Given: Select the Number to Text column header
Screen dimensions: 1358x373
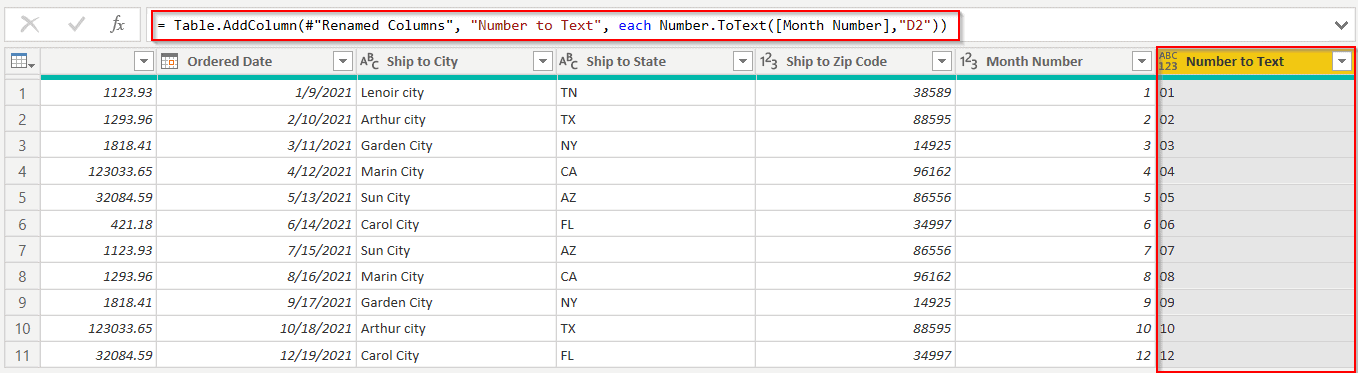Looking at the screenshot, I should coord(1256,61).
